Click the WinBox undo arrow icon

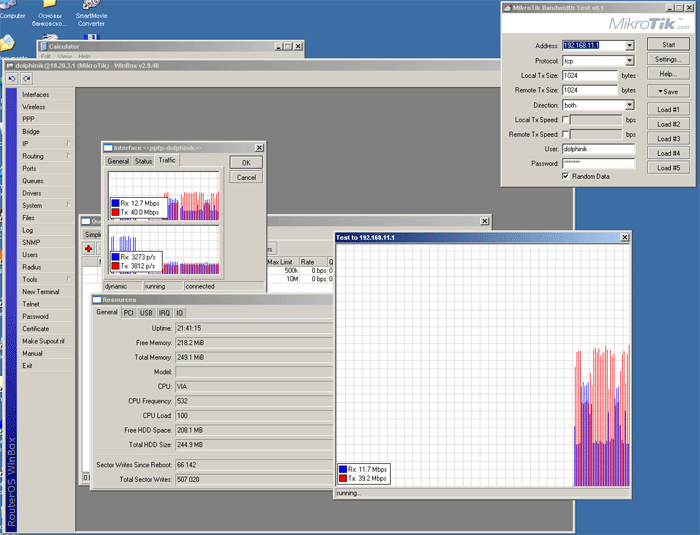point(12,79)
